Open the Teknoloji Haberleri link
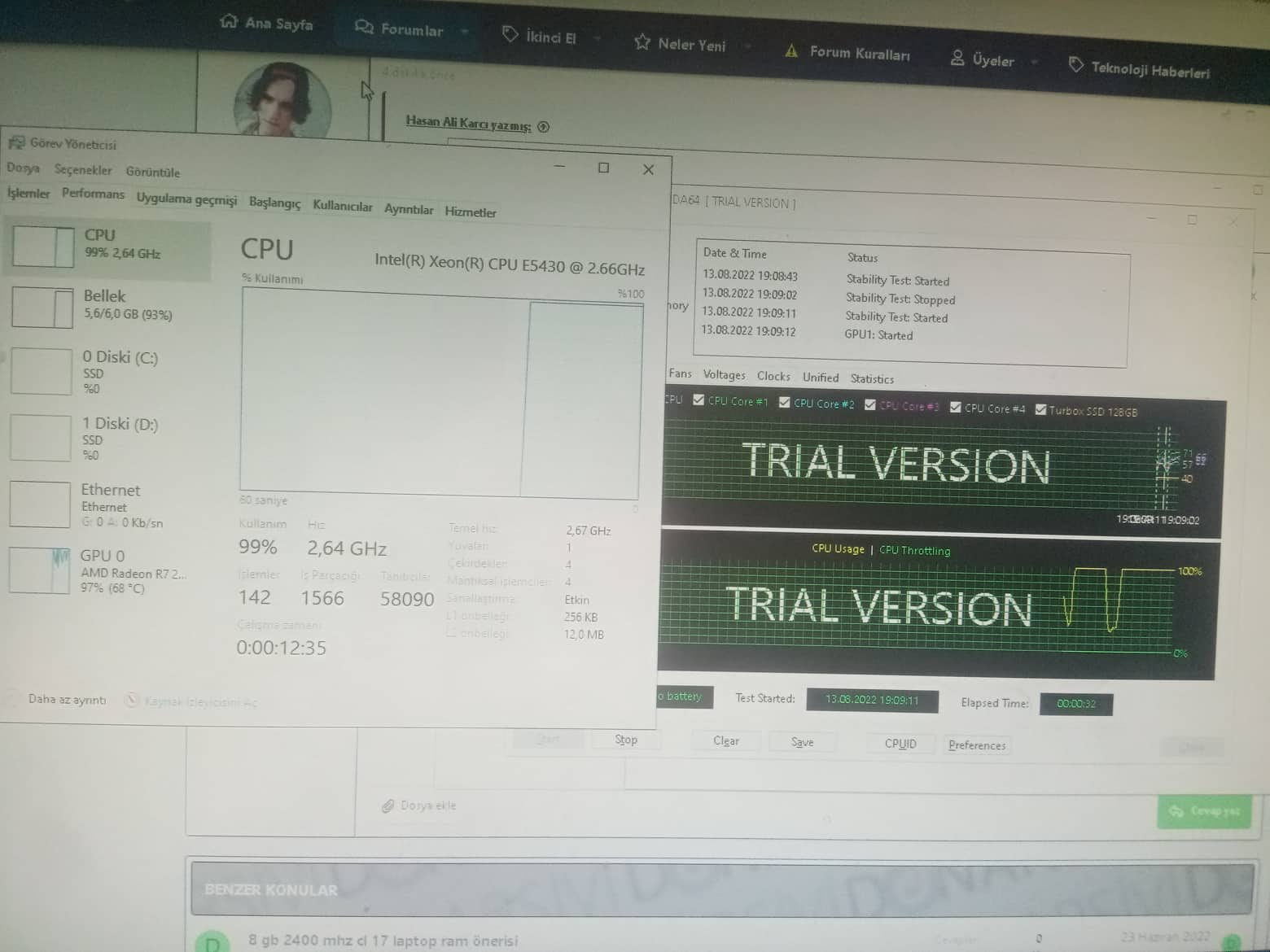1270x952 pixels. coord(1150,70)
